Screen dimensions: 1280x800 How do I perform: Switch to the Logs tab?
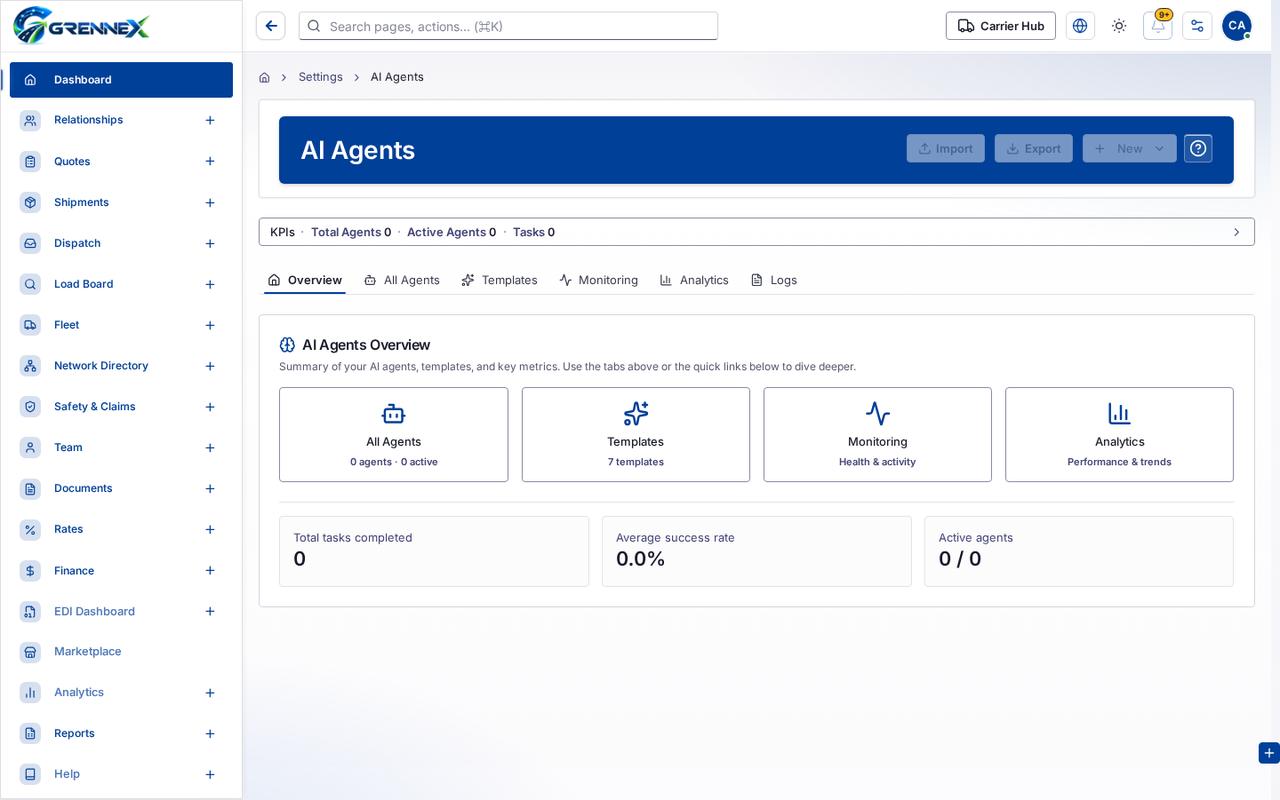pyautogui.click(x=774, y=280)
